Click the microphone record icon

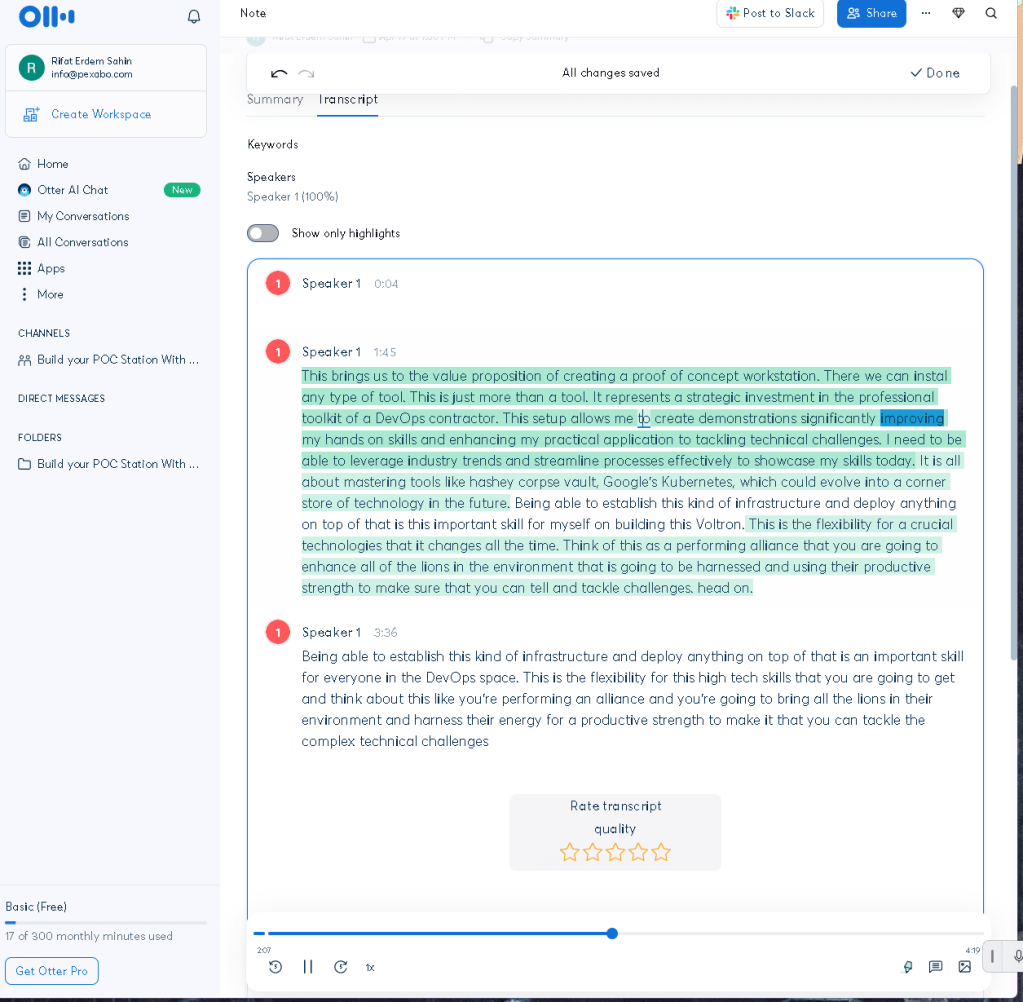coord(1017,956)
